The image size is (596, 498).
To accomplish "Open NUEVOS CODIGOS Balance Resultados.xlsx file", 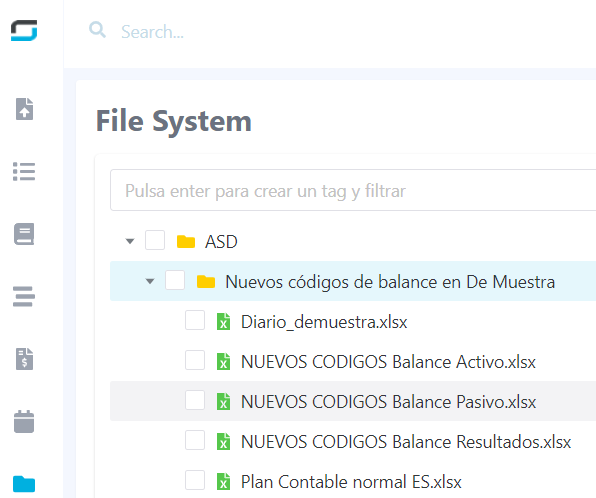I will tap(406, 442).
